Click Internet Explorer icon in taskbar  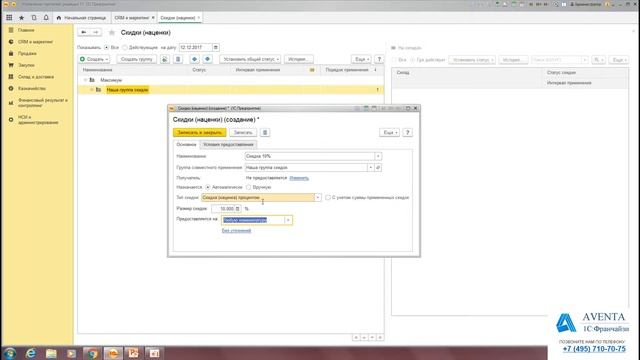pos(31,353)
